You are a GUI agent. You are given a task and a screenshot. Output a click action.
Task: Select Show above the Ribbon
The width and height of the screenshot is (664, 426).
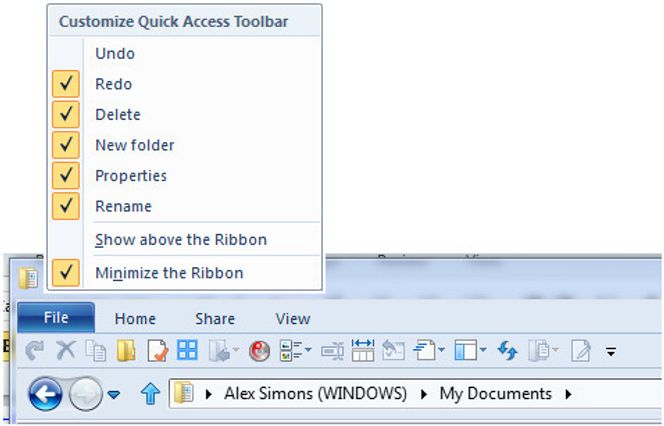[x=185, y=239]
